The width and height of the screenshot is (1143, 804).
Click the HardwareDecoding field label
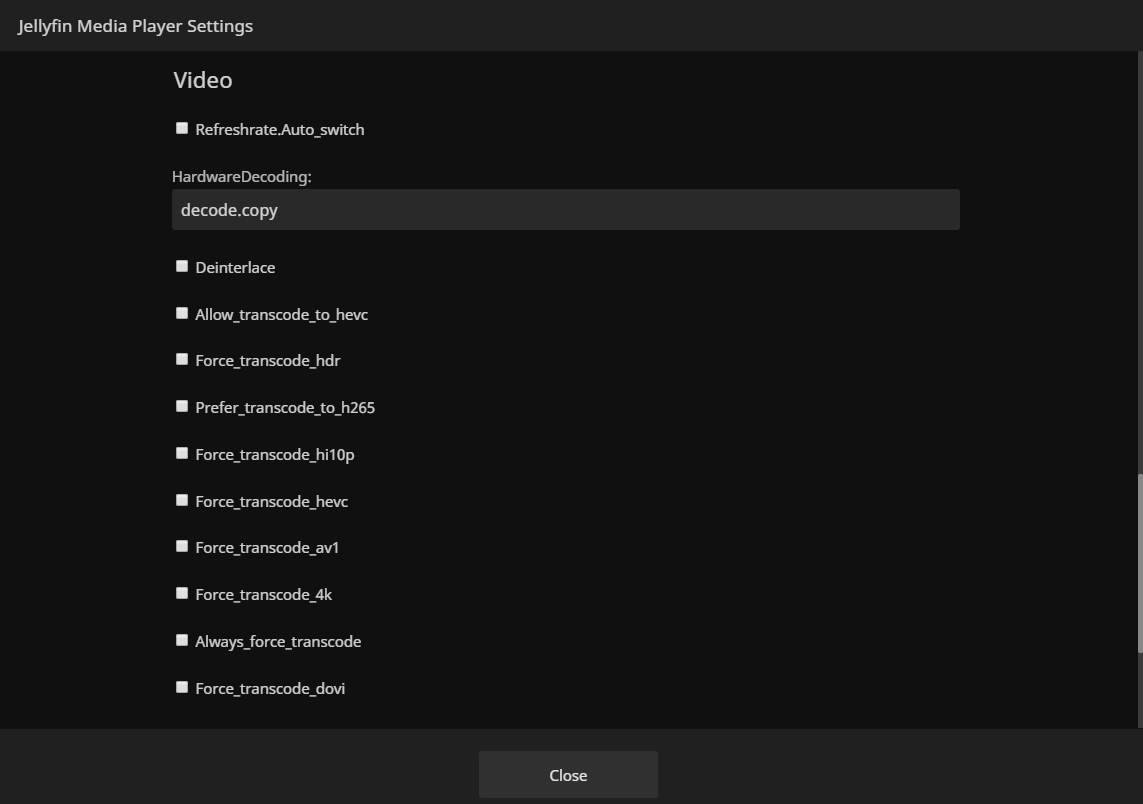(242, 176)
